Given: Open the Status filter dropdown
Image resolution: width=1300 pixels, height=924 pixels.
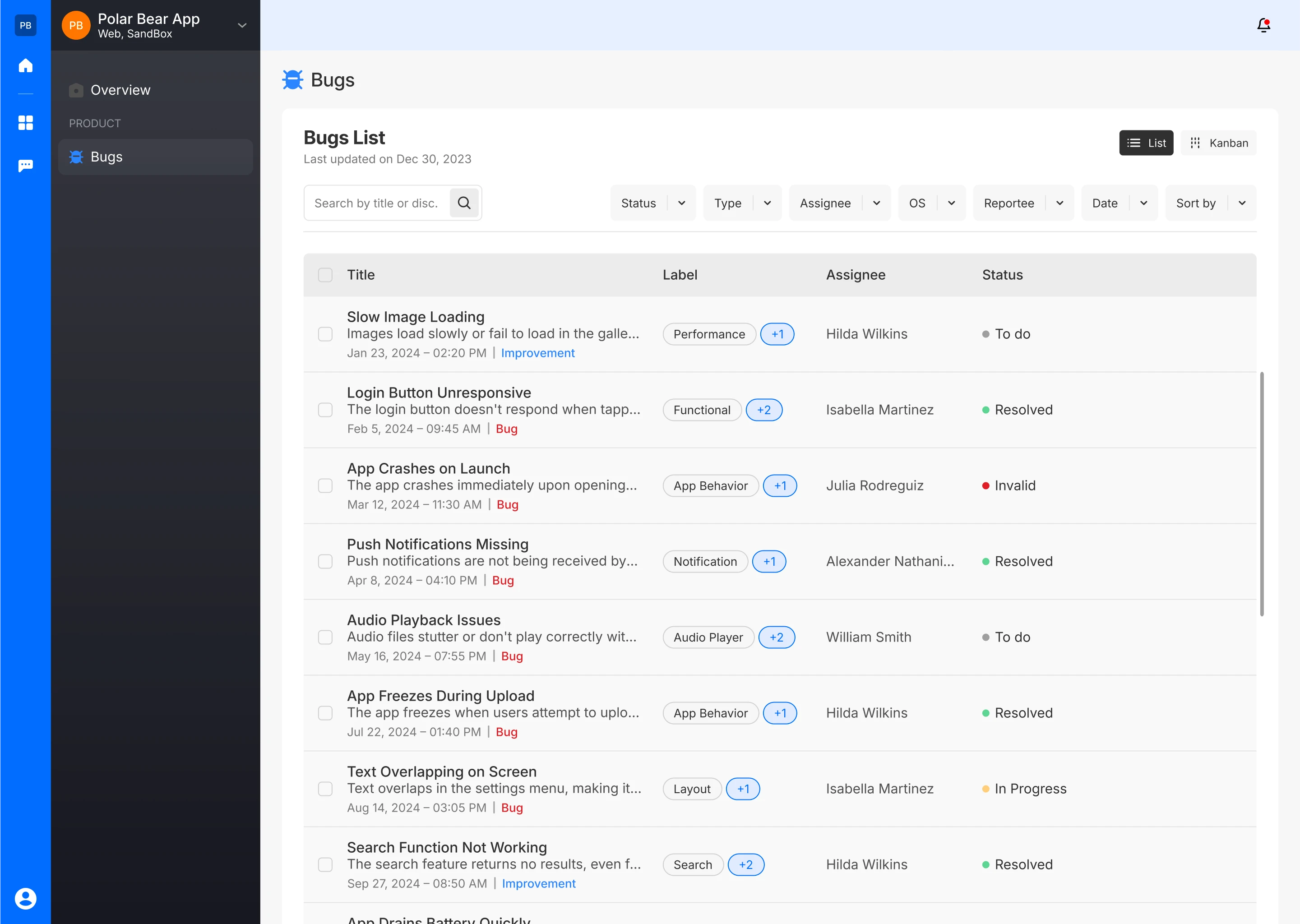Looking at the screenshot, I should [x=652, y=203].
